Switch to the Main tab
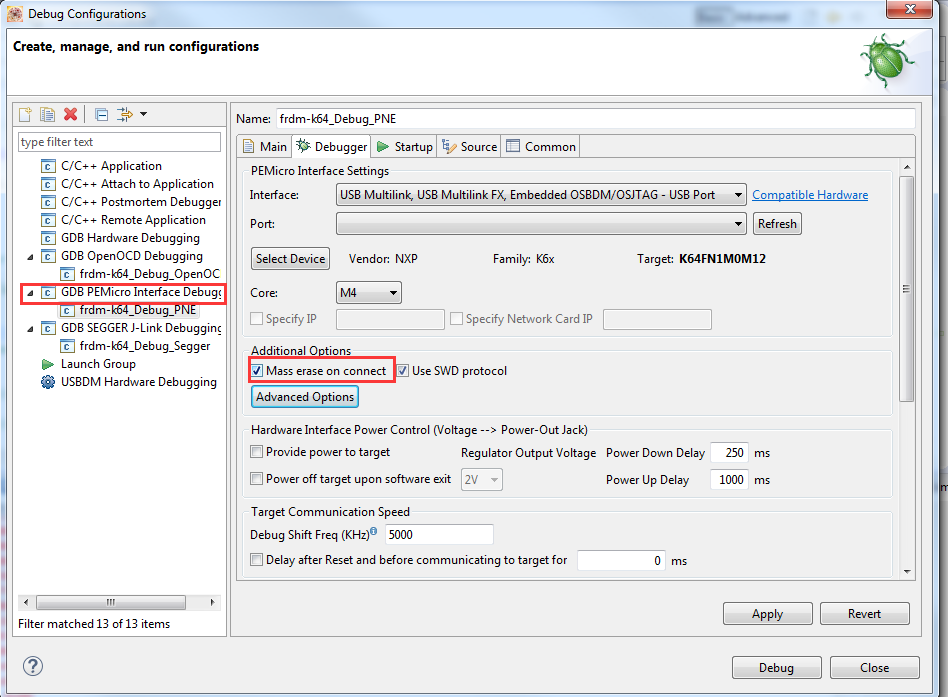The width and height of the screenshot is (948, 697). click(x=265, y=146)
